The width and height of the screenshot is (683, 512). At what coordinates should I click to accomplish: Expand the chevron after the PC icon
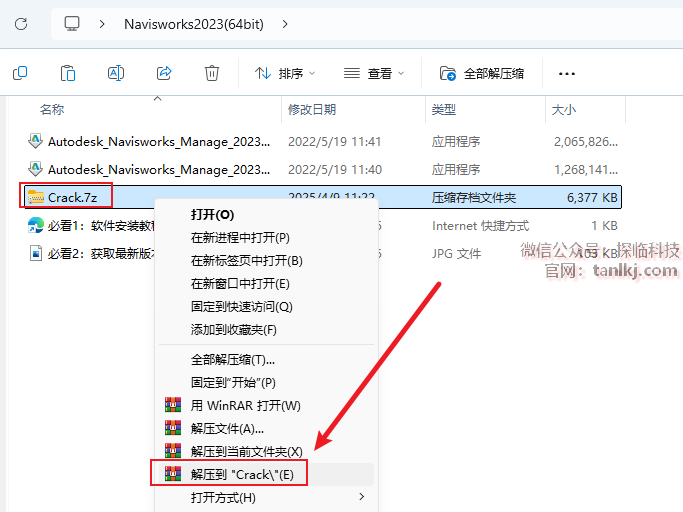102,24
